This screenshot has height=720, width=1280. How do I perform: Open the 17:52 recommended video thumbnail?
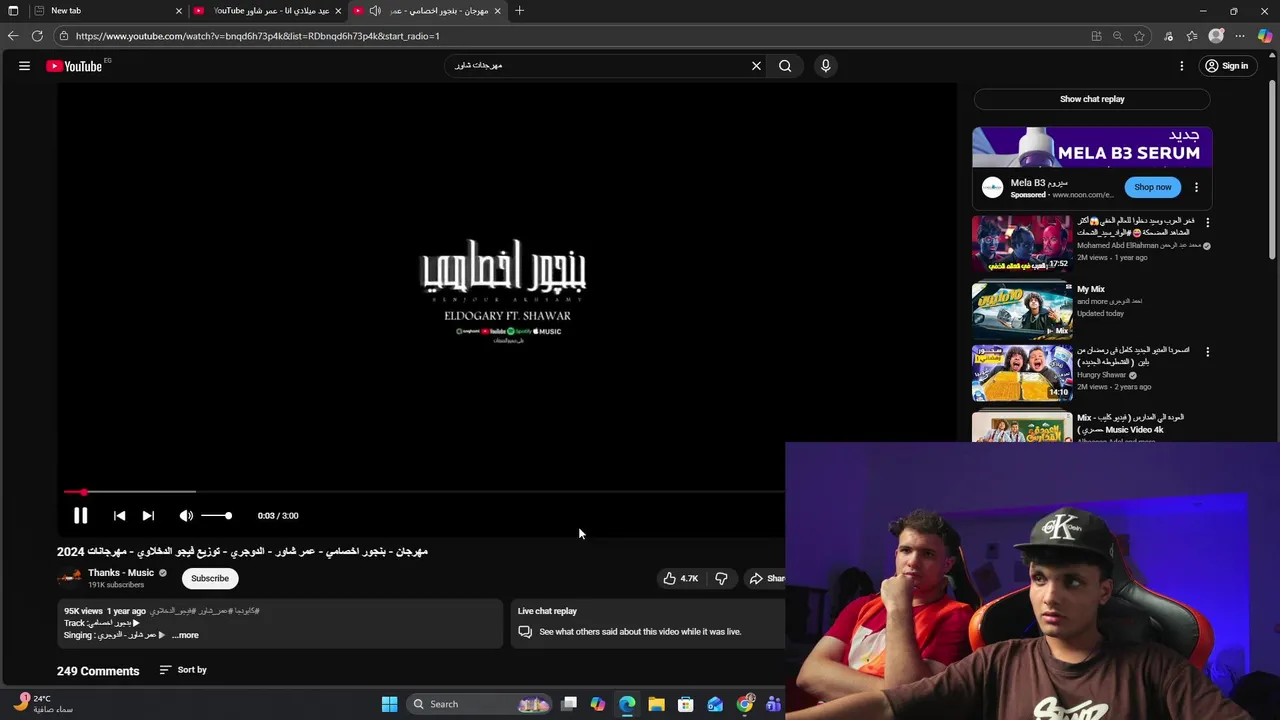(1022, 243)
